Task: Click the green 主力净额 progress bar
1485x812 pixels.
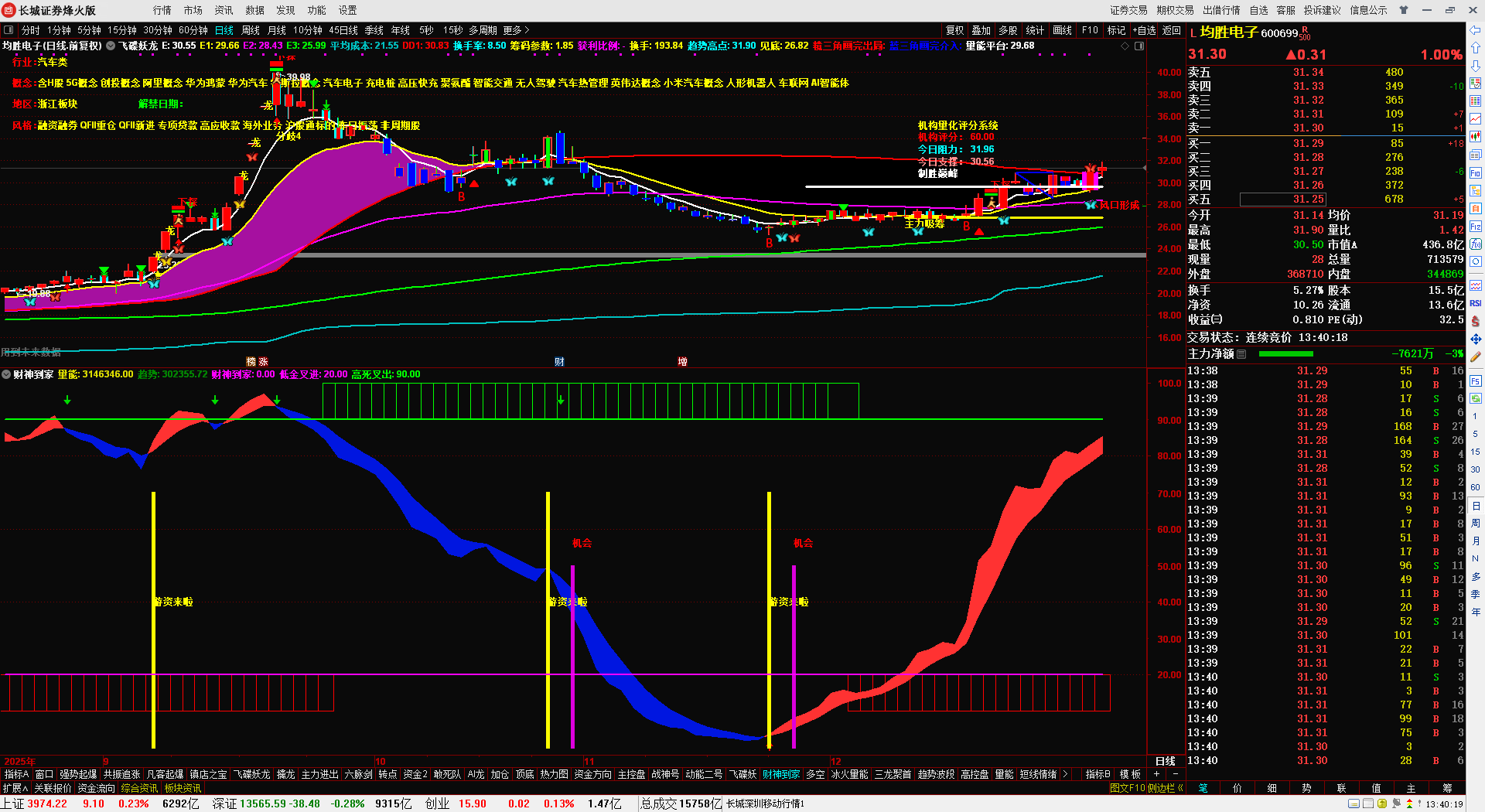Action: pyautogui.click(x=1286, y=353)
